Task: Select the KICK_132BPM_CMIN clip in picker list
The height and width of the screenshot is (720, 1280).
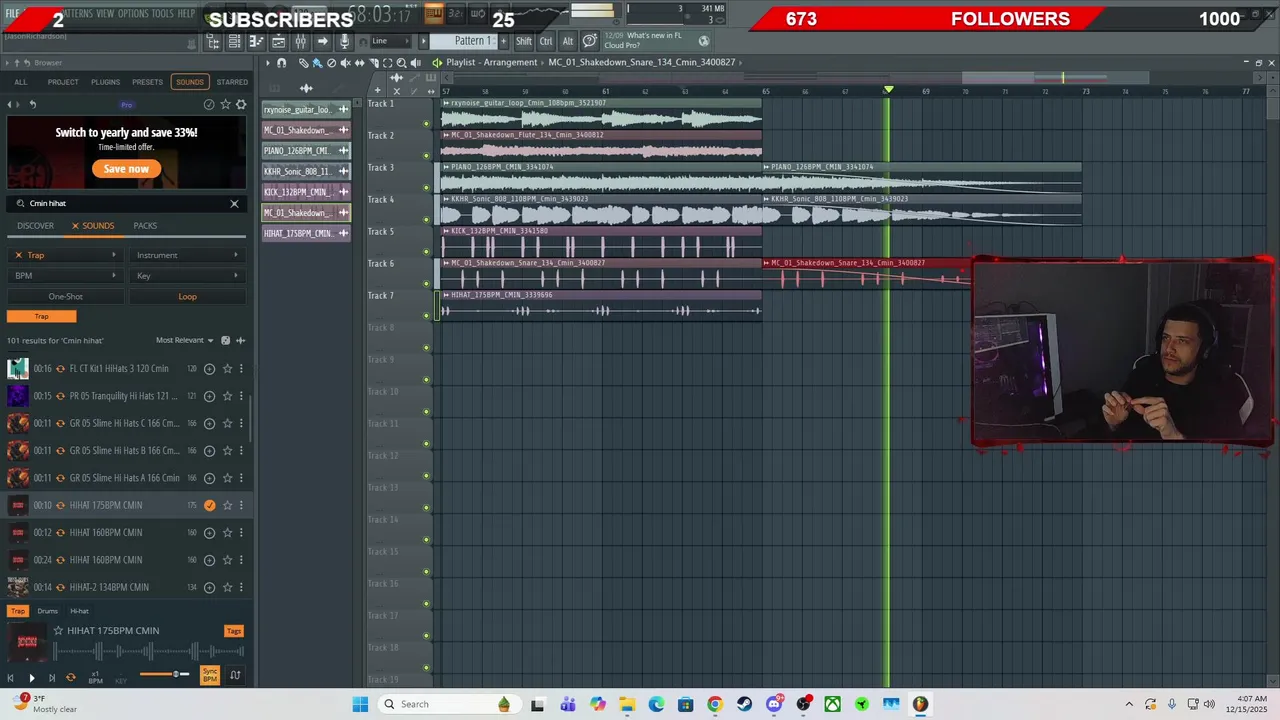Action: (x=306, y=192)
